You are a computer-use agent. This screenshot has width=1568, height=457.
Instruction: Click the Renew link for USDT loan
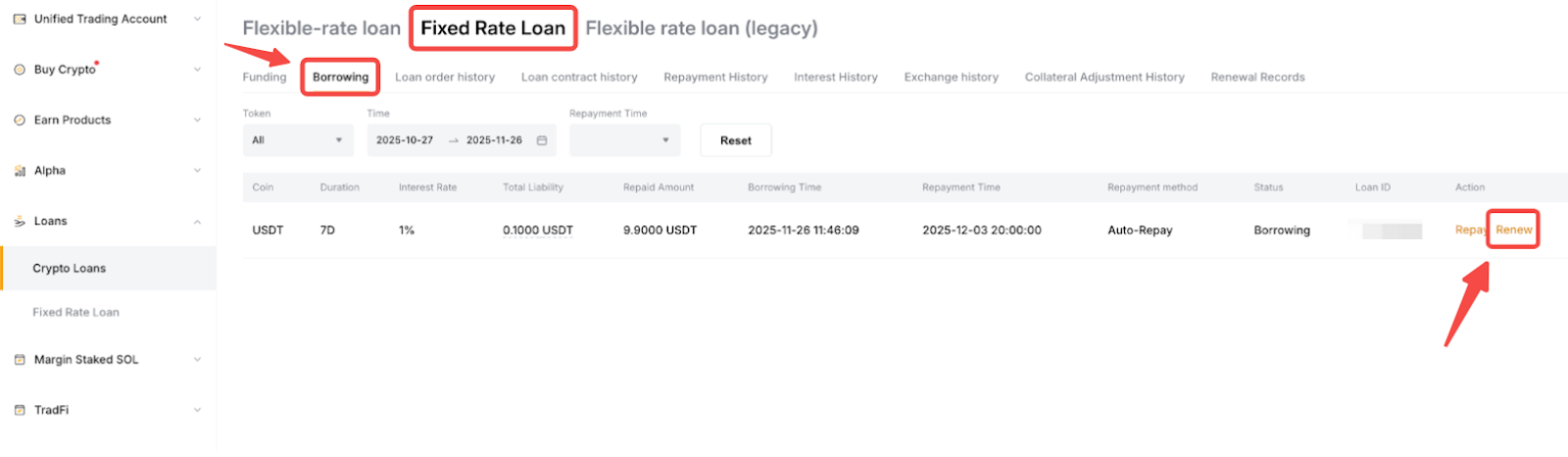pyautogui.click(x=1513, y=230)
